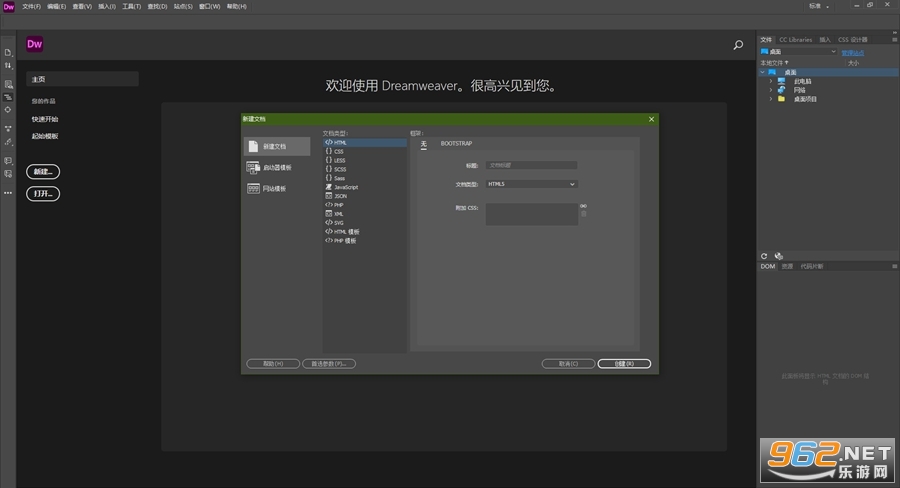Click the Expand All hierarchy icon in left toolbar
This screenshot has height=488, width=900.
(x=8, y=129)
